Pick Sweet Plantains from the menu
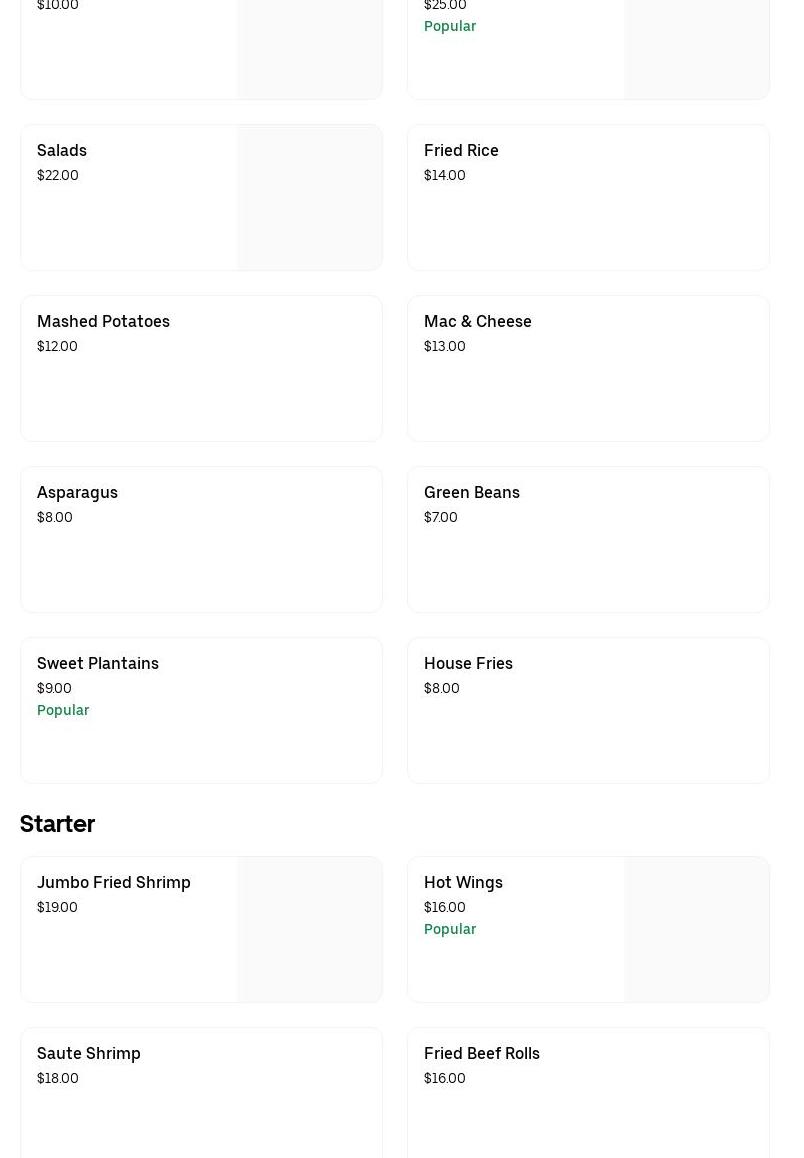The image size is (804, 1158). (98, 663)
